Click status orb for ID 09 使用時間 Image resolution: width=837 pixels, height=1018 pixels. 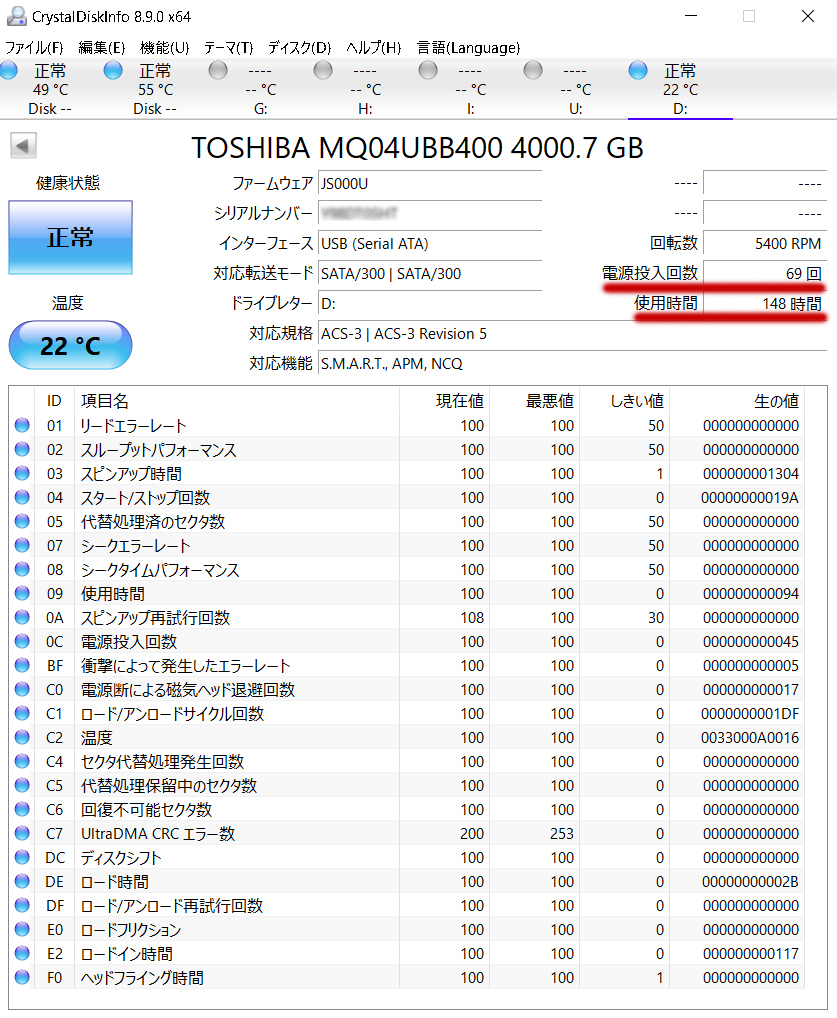(x=22, y=593)
